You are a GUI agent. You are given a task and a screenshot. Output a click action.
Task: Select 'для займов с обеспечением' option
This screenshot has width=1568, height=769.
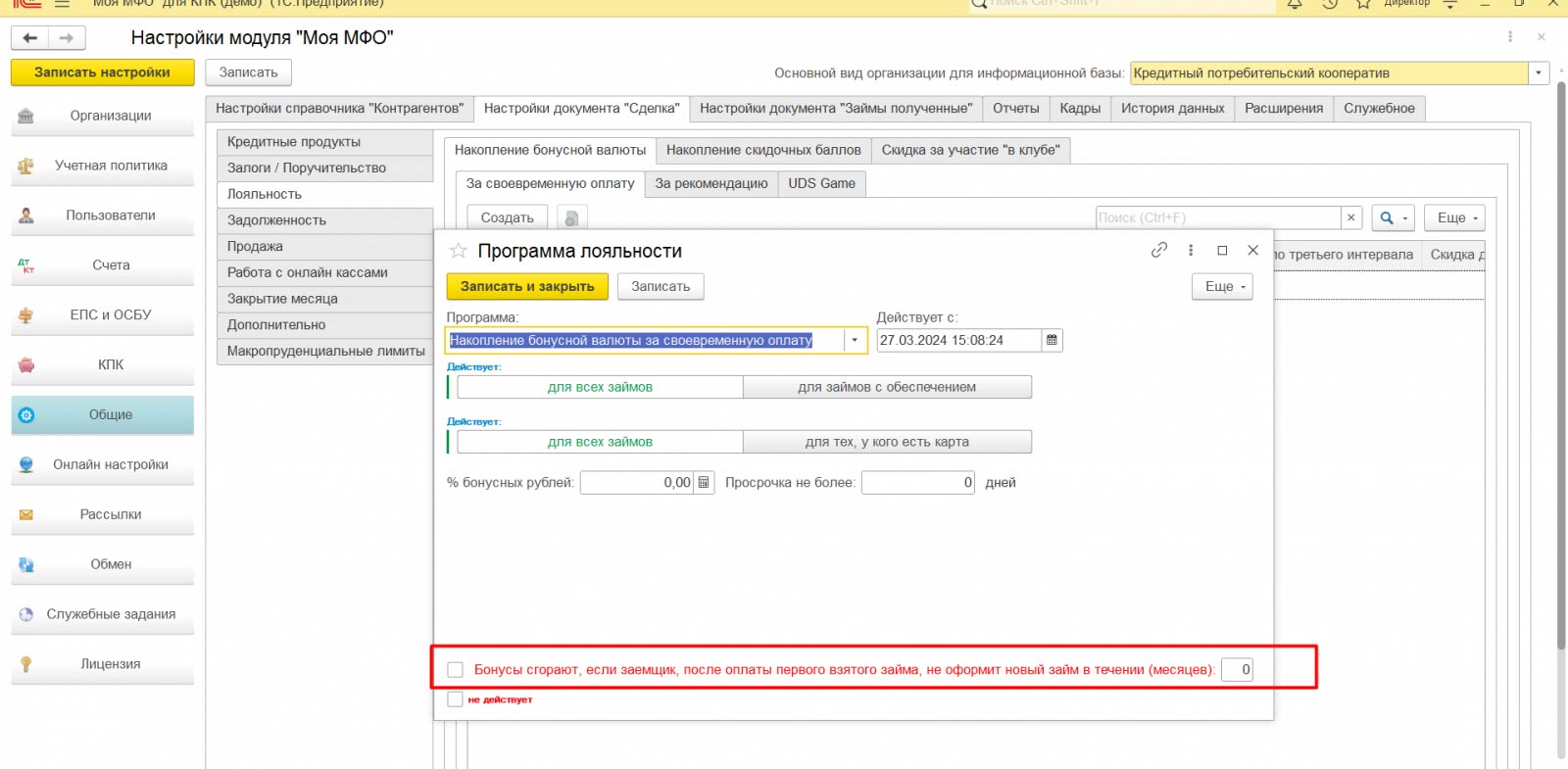[887, 387]
